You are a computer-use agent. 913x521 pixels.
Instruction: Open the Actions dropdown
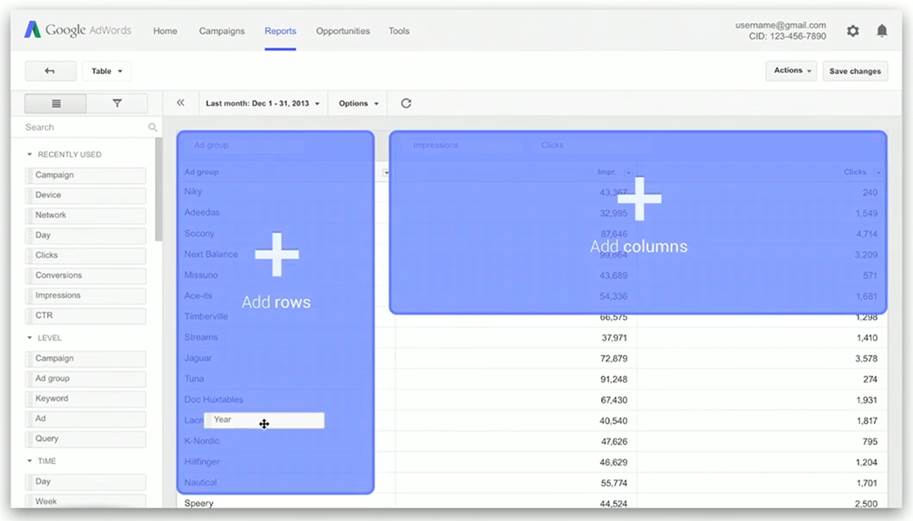(791, 70)
